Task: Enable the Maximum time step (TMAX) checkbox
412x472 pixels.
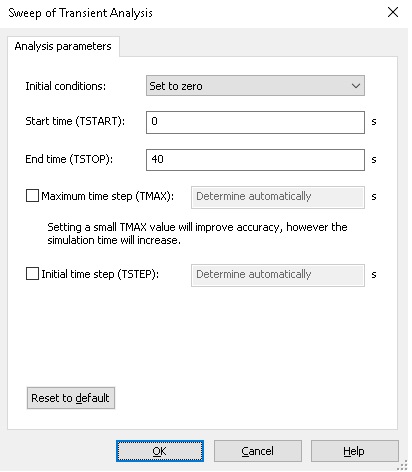Action: pos(32,196)
